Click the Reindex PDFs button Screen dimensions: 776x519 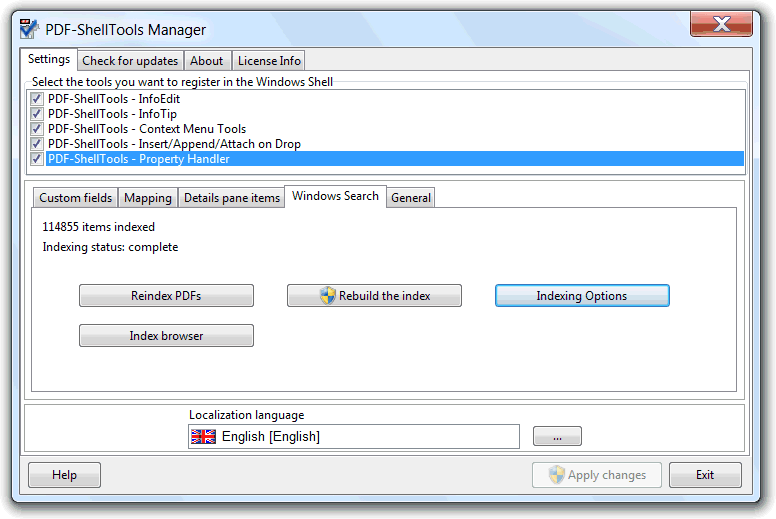point(166,296)
